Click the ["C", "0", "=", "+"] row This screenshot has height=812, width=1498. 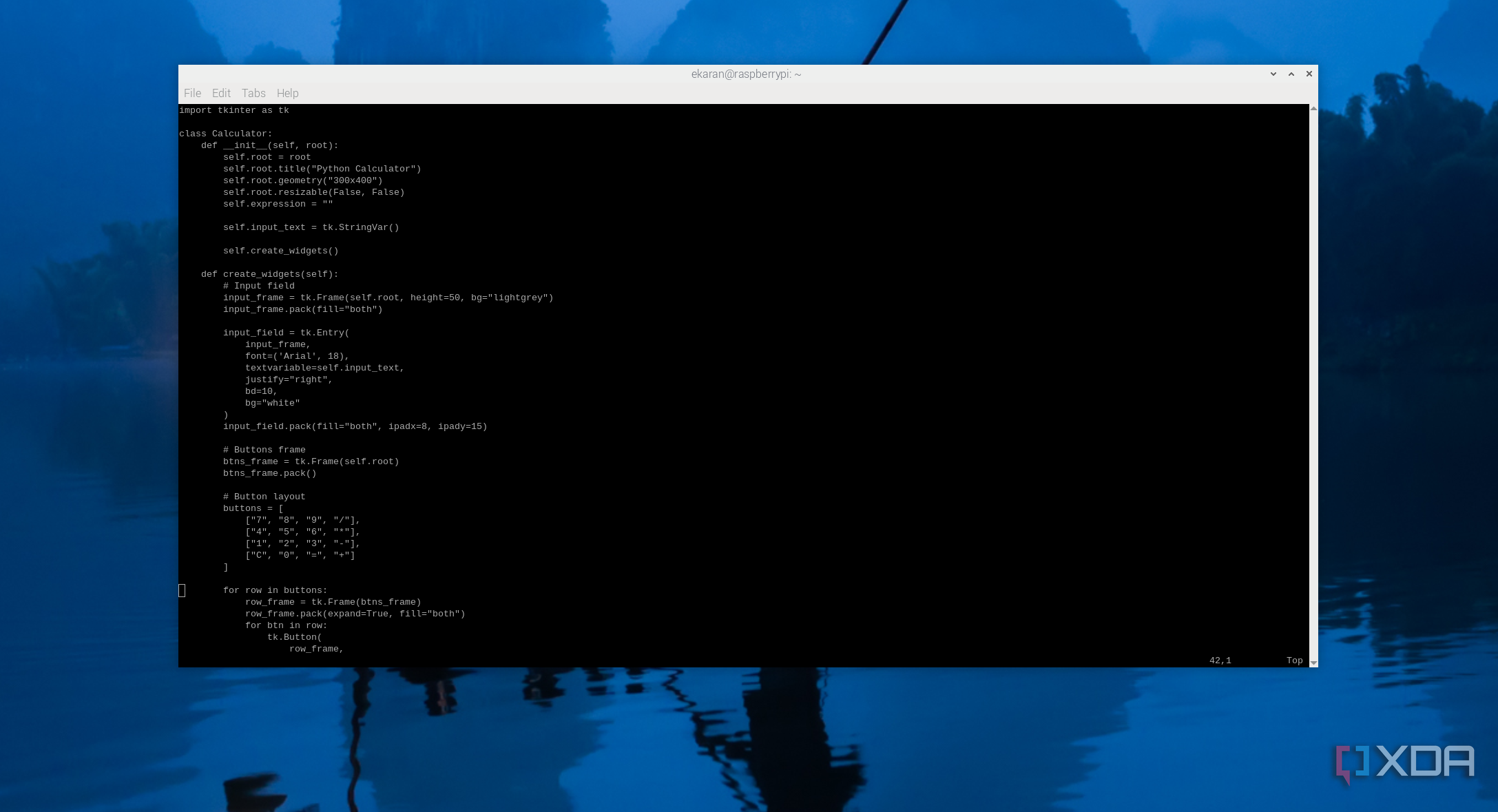click(x=300, y=555)
